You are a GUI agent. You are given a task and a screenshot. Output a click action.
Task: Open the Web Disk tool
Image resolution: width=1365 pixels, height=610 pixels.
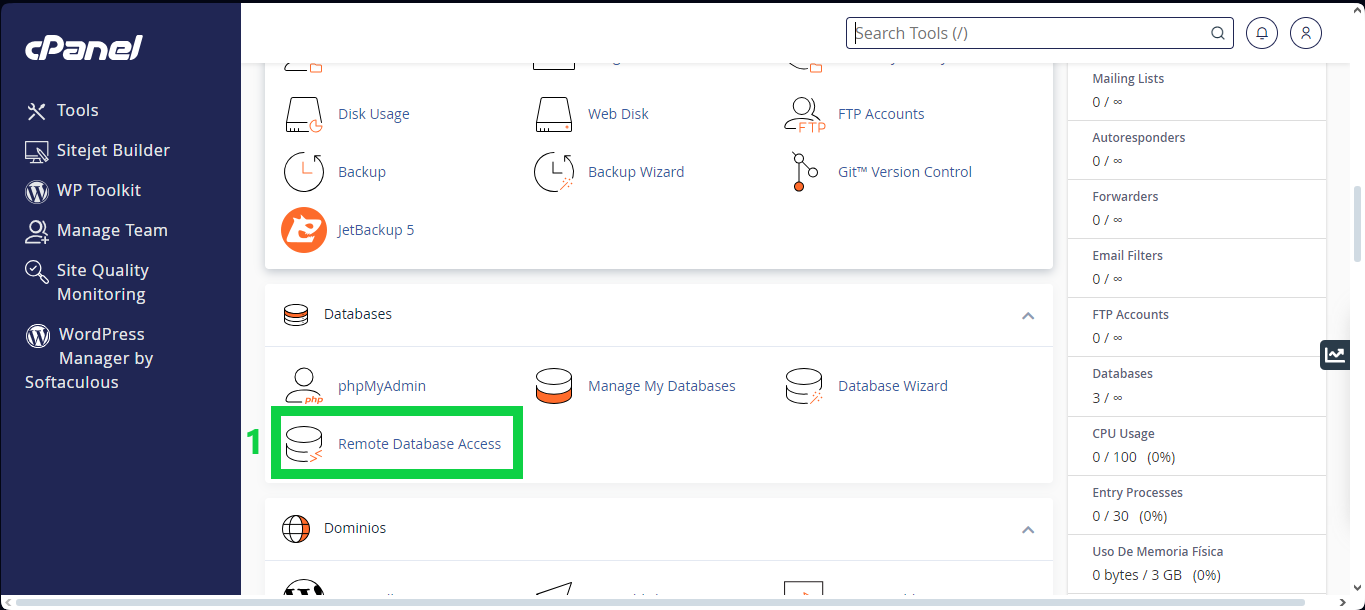pos(617,113)
